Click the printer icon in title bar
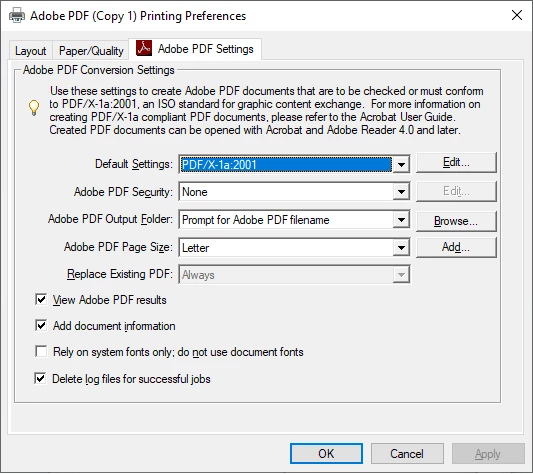 pos(17,16)
